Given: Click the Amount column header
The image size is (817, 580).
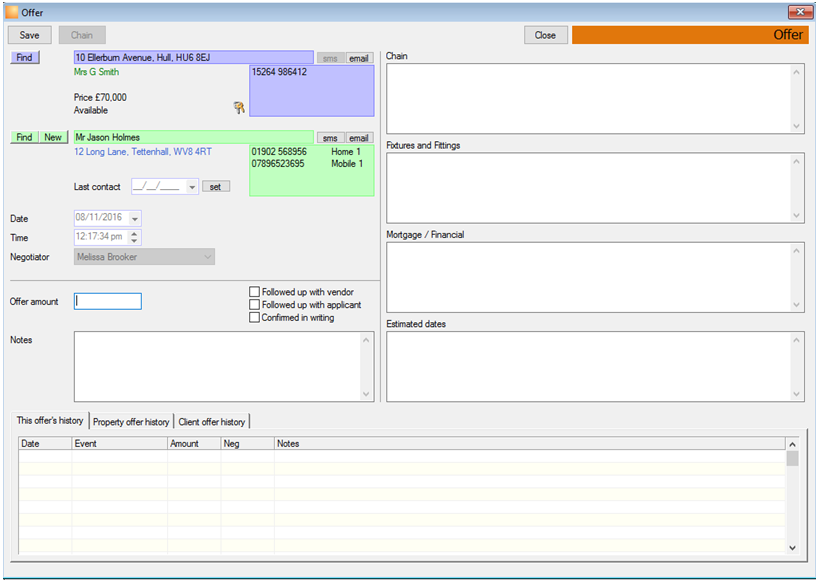Looking at the screenshot, I should (194, 443).
